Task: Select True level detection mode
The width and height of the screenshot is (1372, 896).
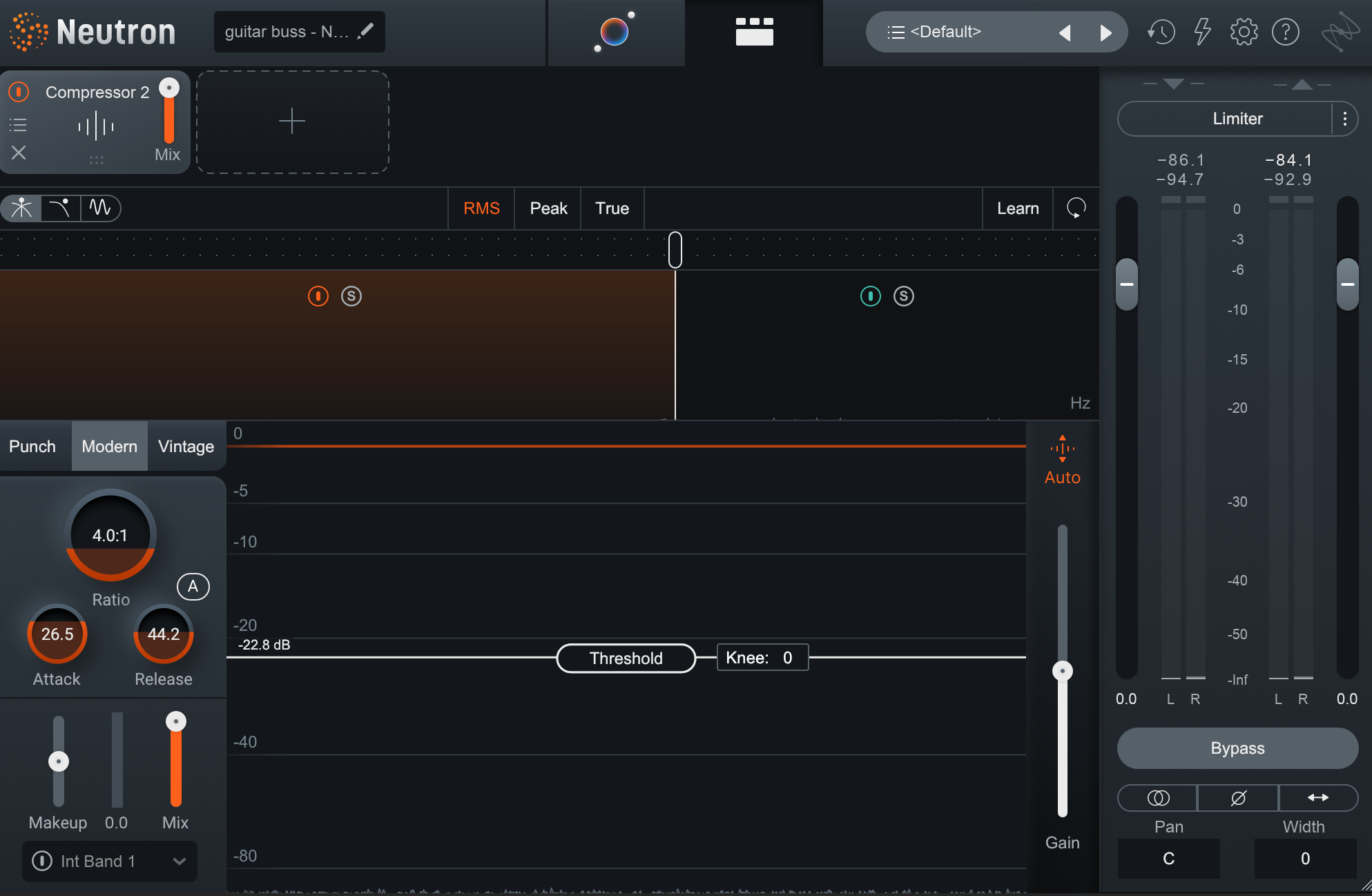Action: click(612, 208)
